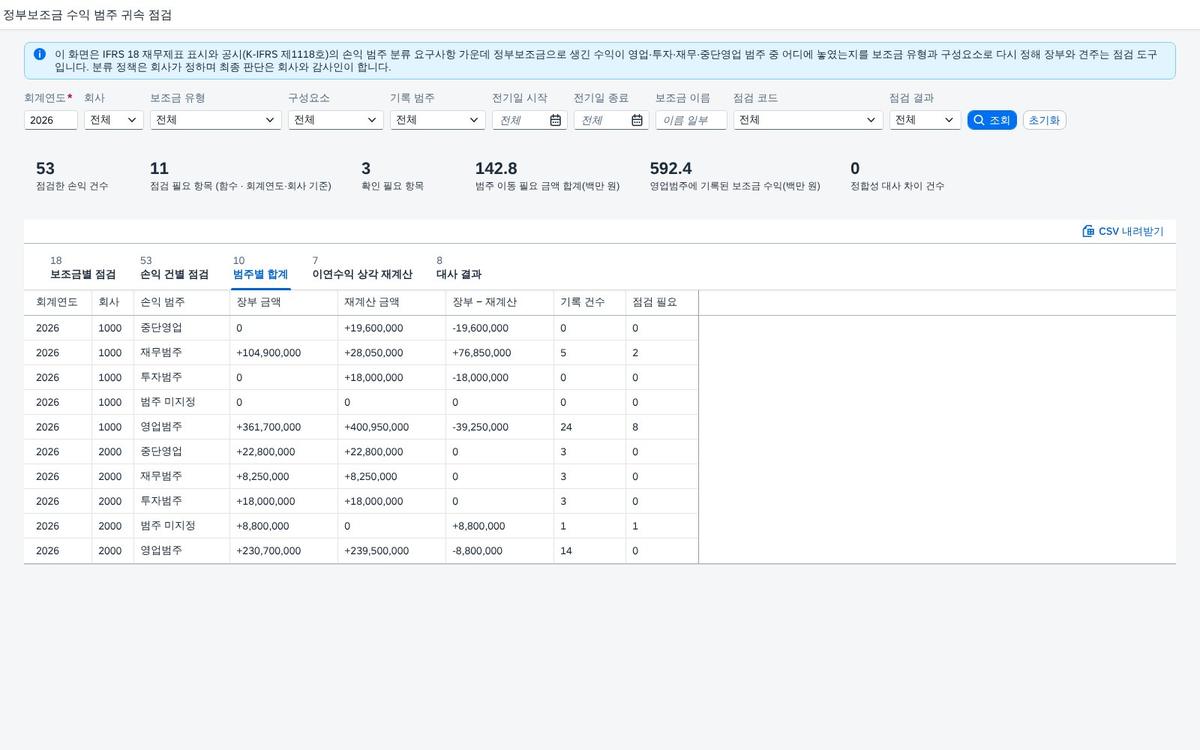Click the +361,700,000 ledger amount cell

click(x=284, y=427)
